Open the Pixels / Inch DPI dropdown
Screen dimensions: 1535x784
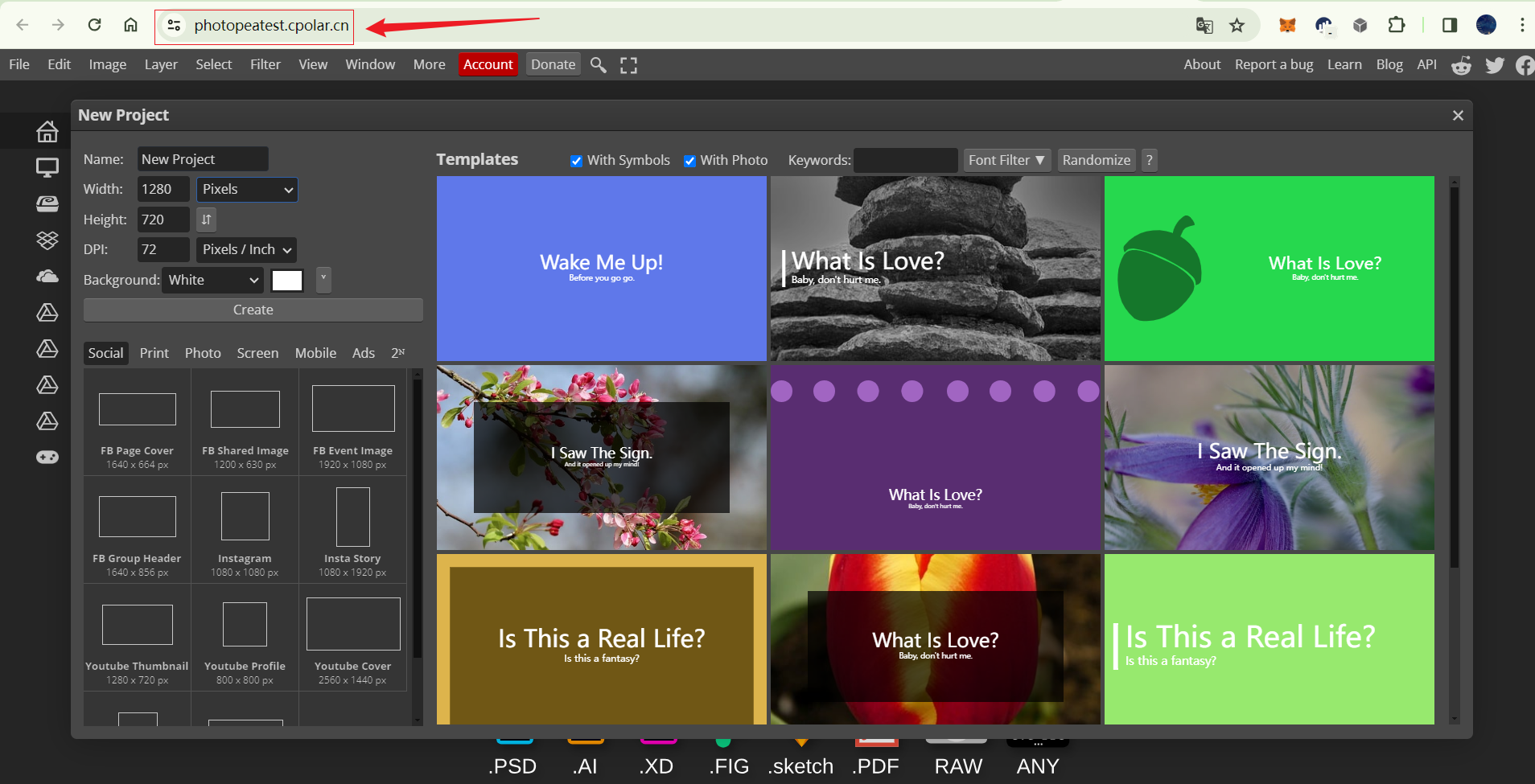(x=246, y=249)
